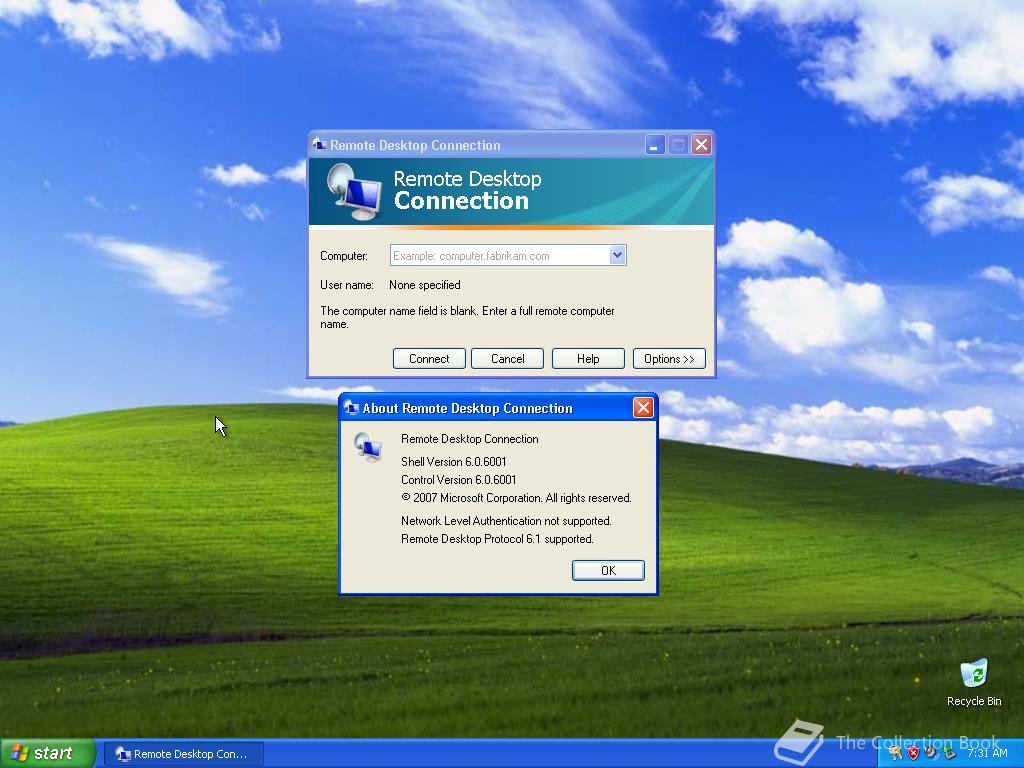
Task: Select the Recycle Bin desktop icon
Action: tap(974, 683)
